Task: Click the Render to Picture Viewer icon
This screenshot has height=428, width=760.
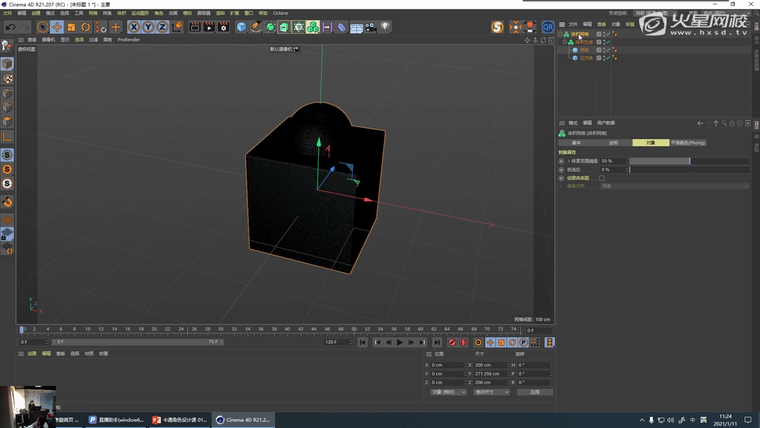Action: tap(209, 27)
